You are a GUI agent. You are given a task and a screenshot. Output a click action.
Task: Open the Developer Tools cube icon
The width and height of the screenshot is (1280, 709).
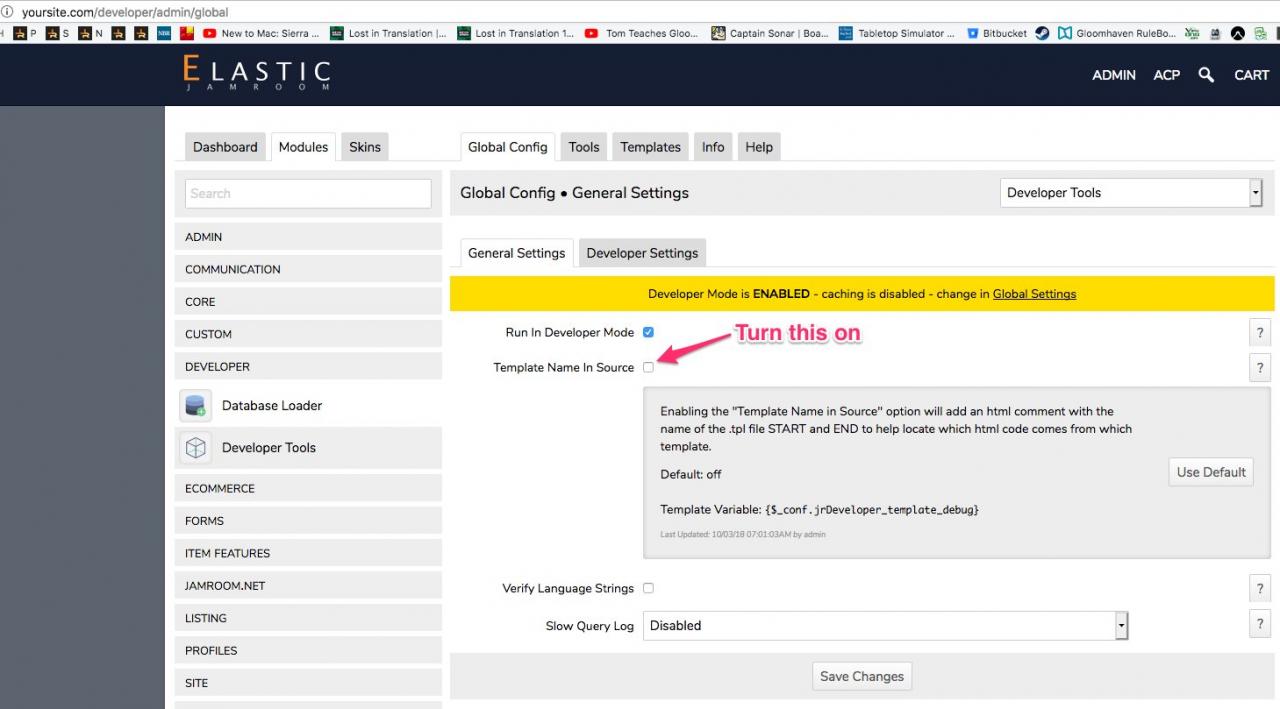pos(196,448)
